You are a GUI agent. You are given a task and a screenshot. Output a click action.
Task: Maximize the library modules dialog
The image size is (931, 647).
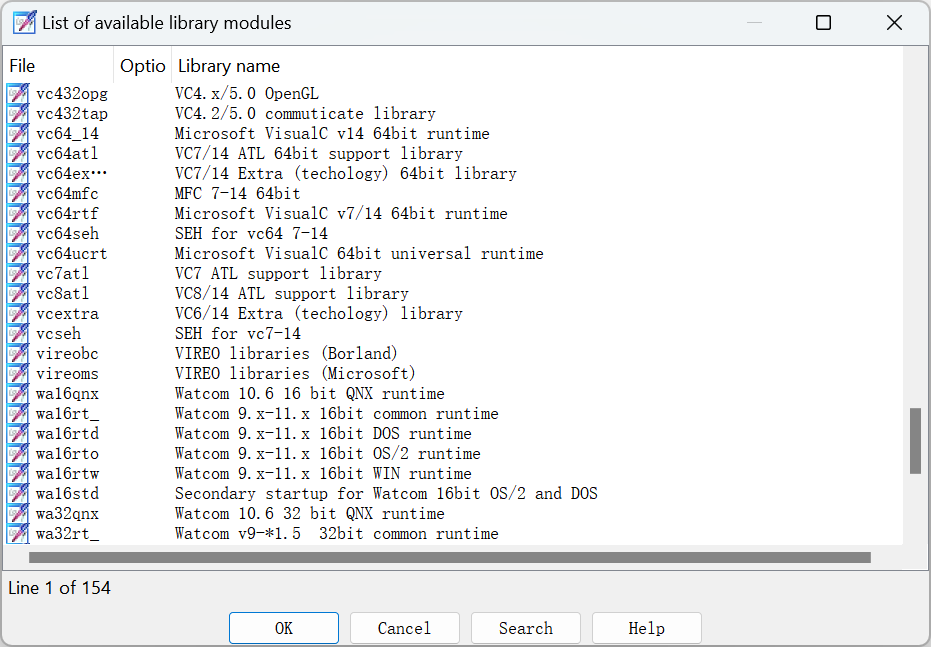click(824, 23)
